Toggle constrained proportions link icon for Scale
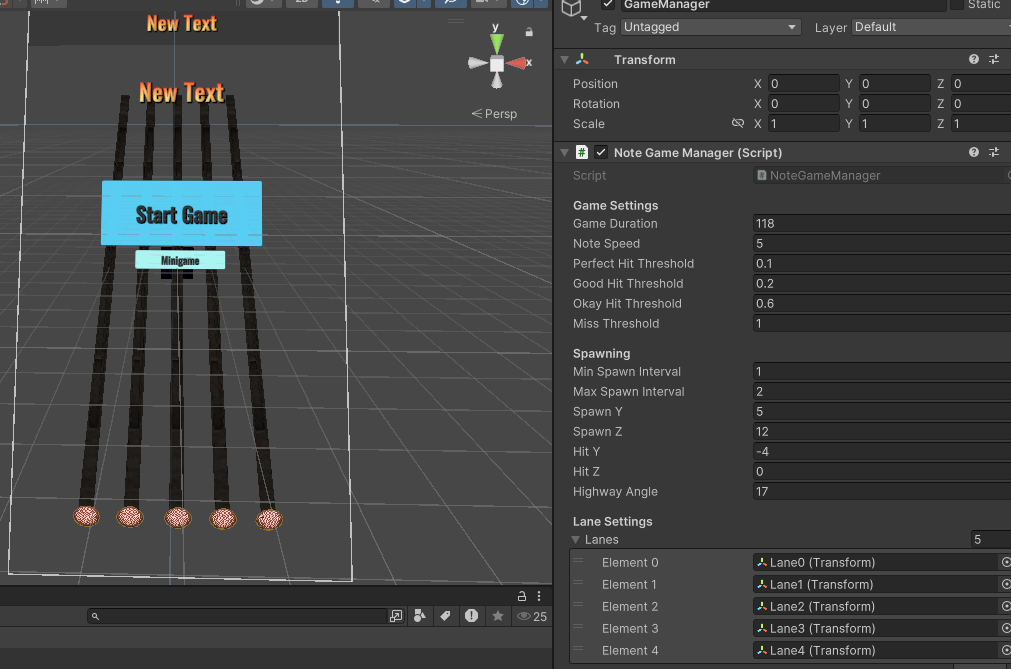Image resolution: width=1011 pixels, height=669 pixels. point(738,123)
